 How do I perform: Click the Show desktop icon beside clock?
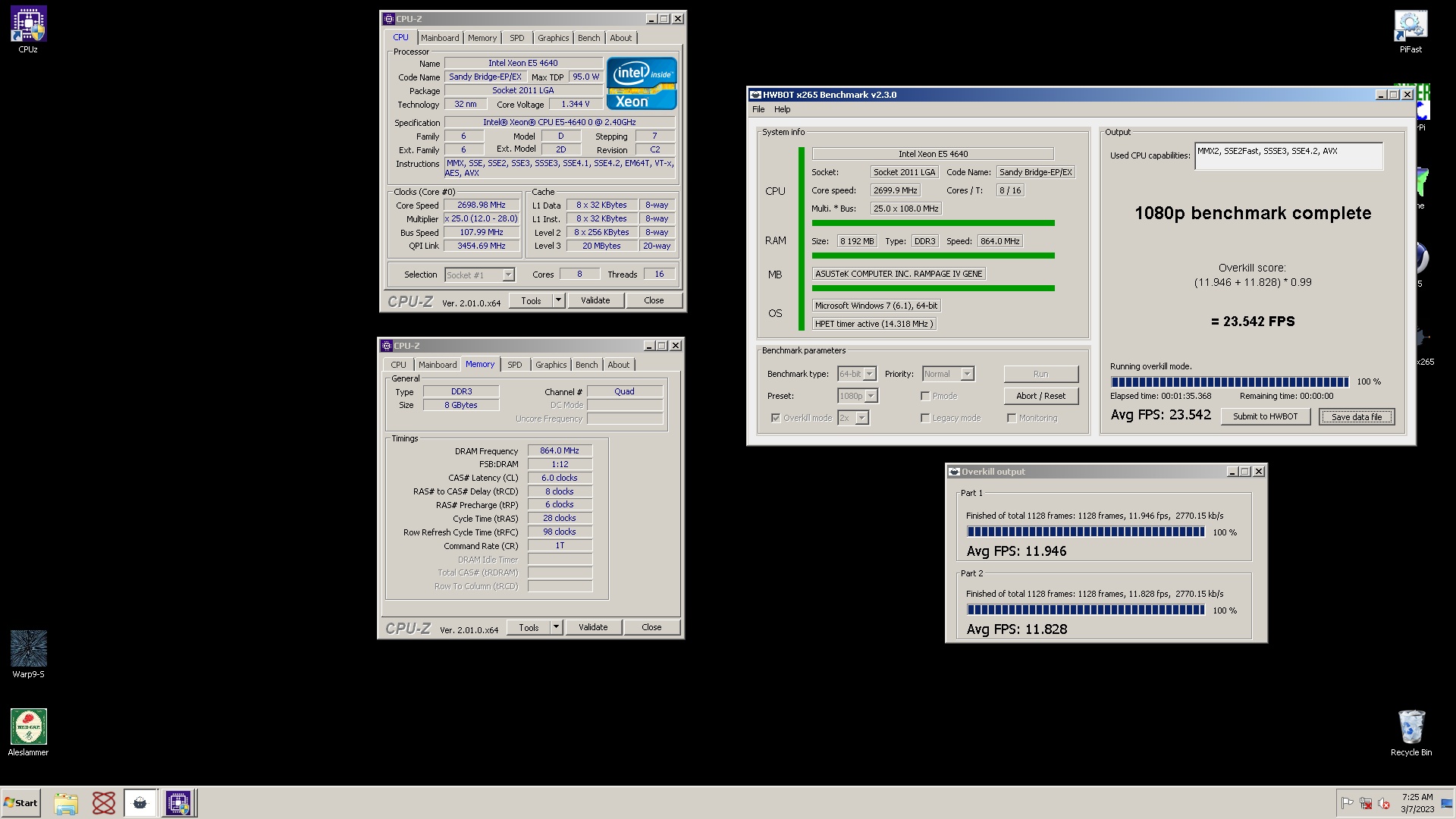pyautogui.click(x=1447, y=803)
